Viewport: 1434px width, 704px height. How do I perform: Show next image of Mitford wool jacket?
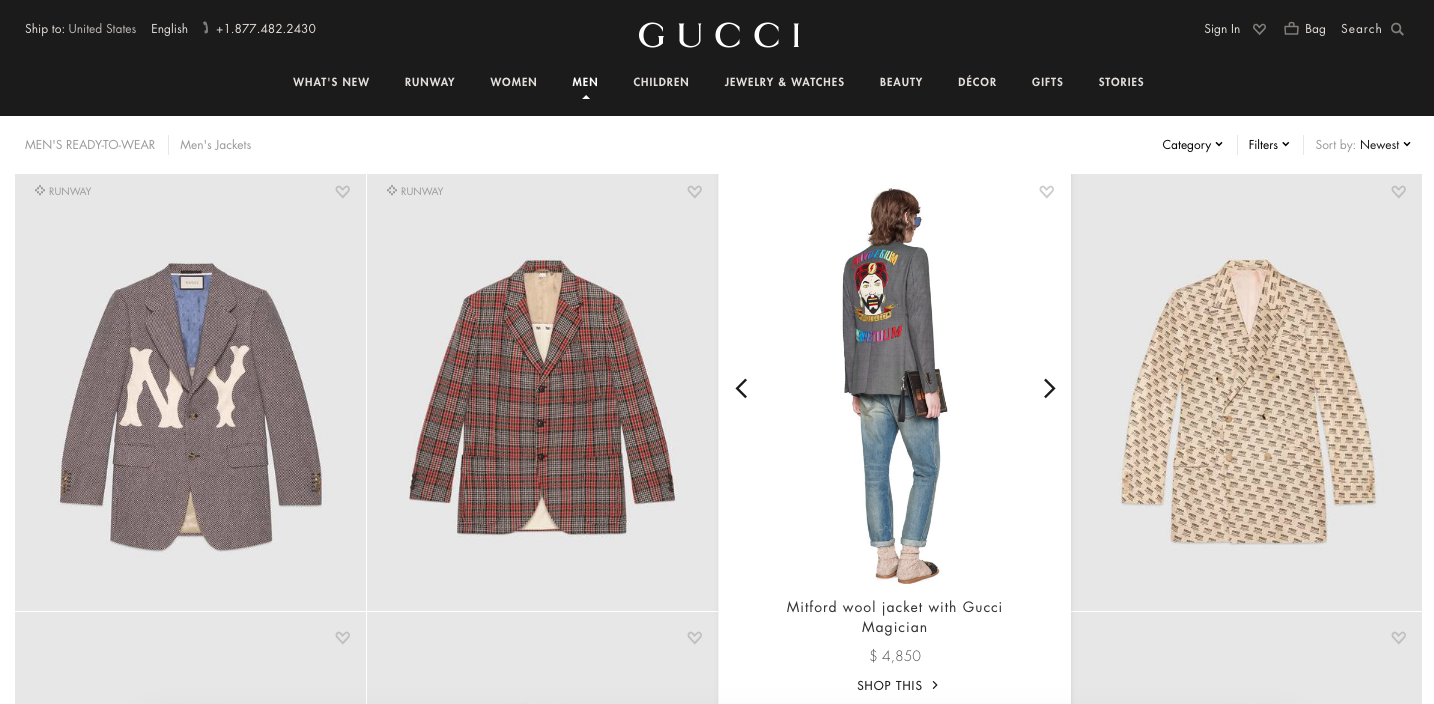pos(1049,388)
